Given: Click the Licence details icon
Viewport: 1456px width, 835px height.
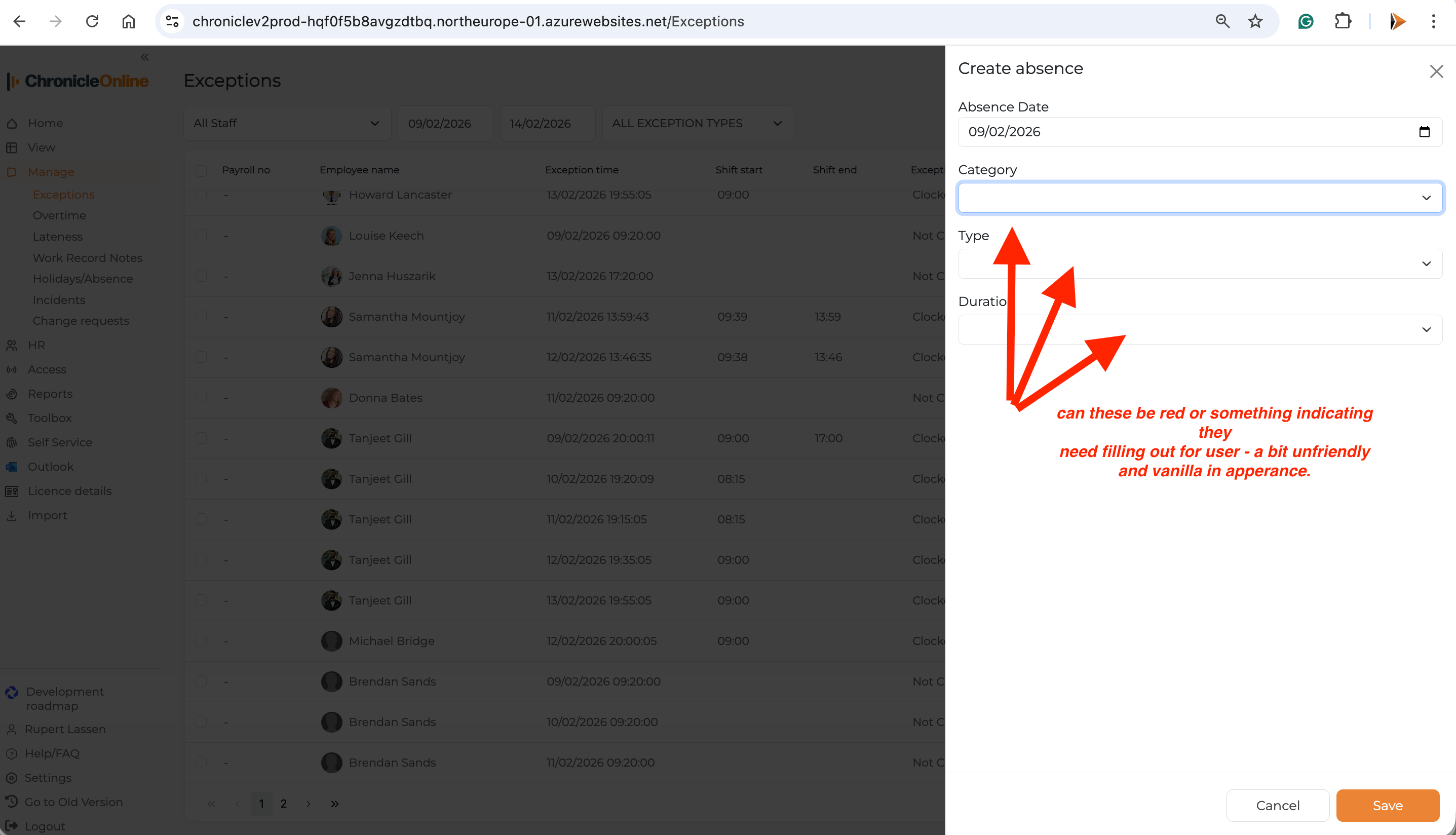Looking at the screenshot, I should [12, 491].
